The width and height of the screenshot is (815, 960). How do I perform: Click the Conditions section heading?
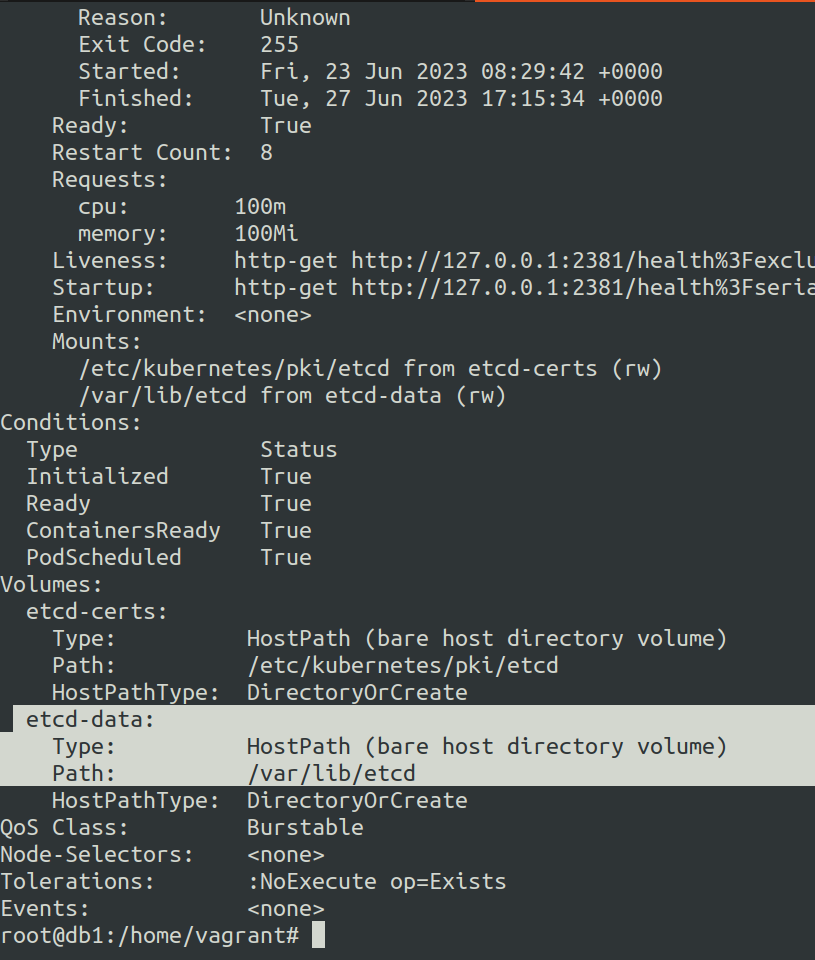[71, 423]
